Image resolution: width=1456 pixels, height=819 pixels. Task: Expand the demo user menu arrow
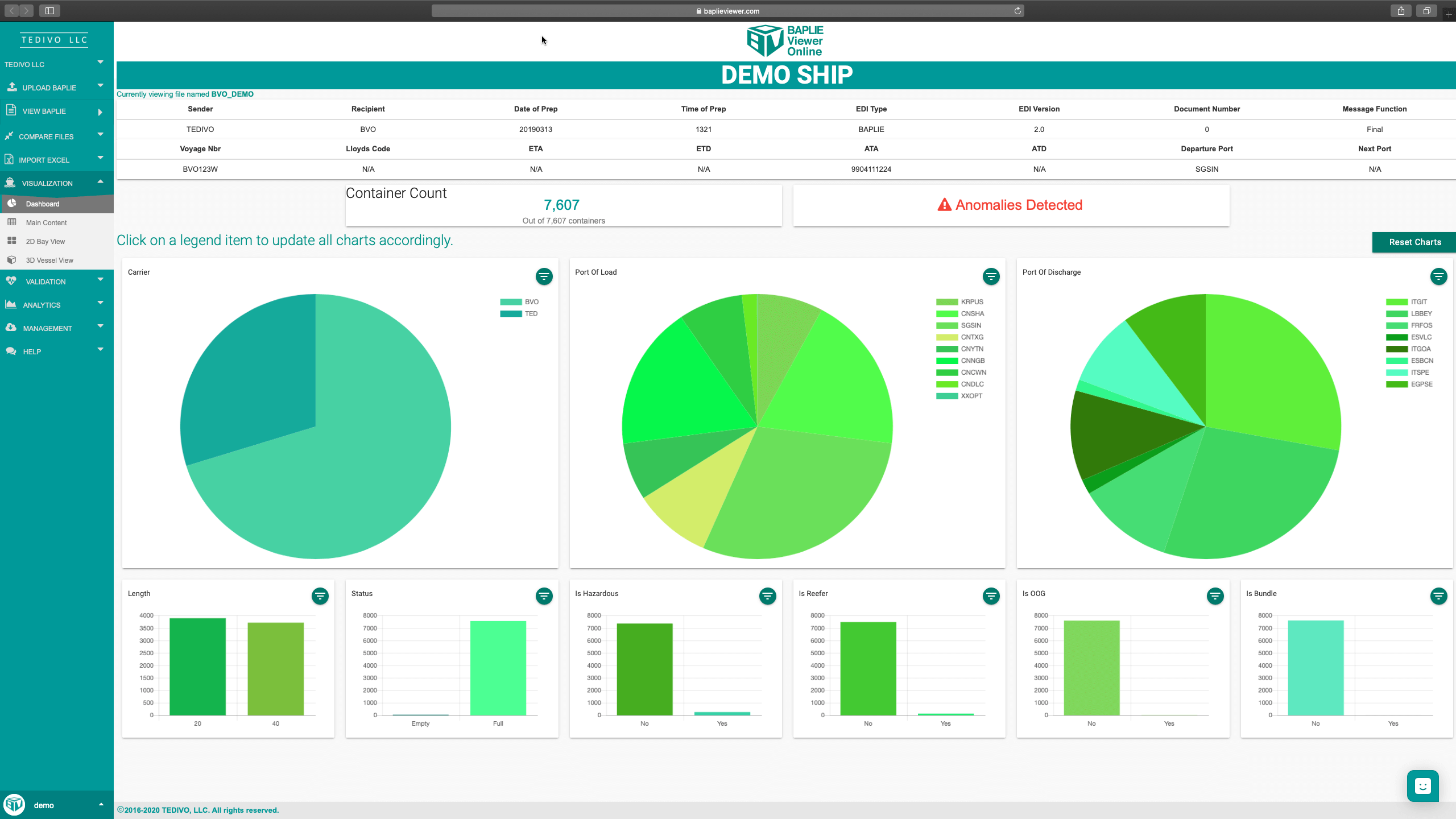pos(101,804)
